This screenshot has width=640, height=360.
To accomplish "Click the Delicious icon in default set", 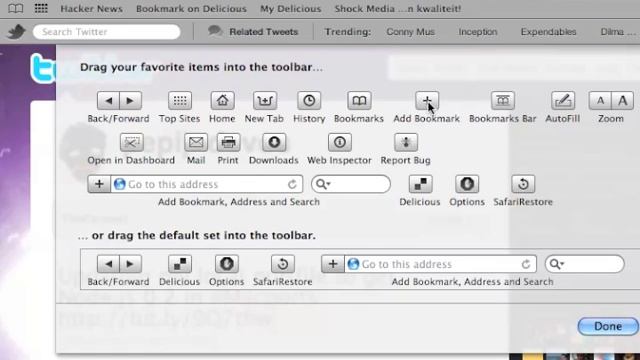I will [x=180, y=264].
